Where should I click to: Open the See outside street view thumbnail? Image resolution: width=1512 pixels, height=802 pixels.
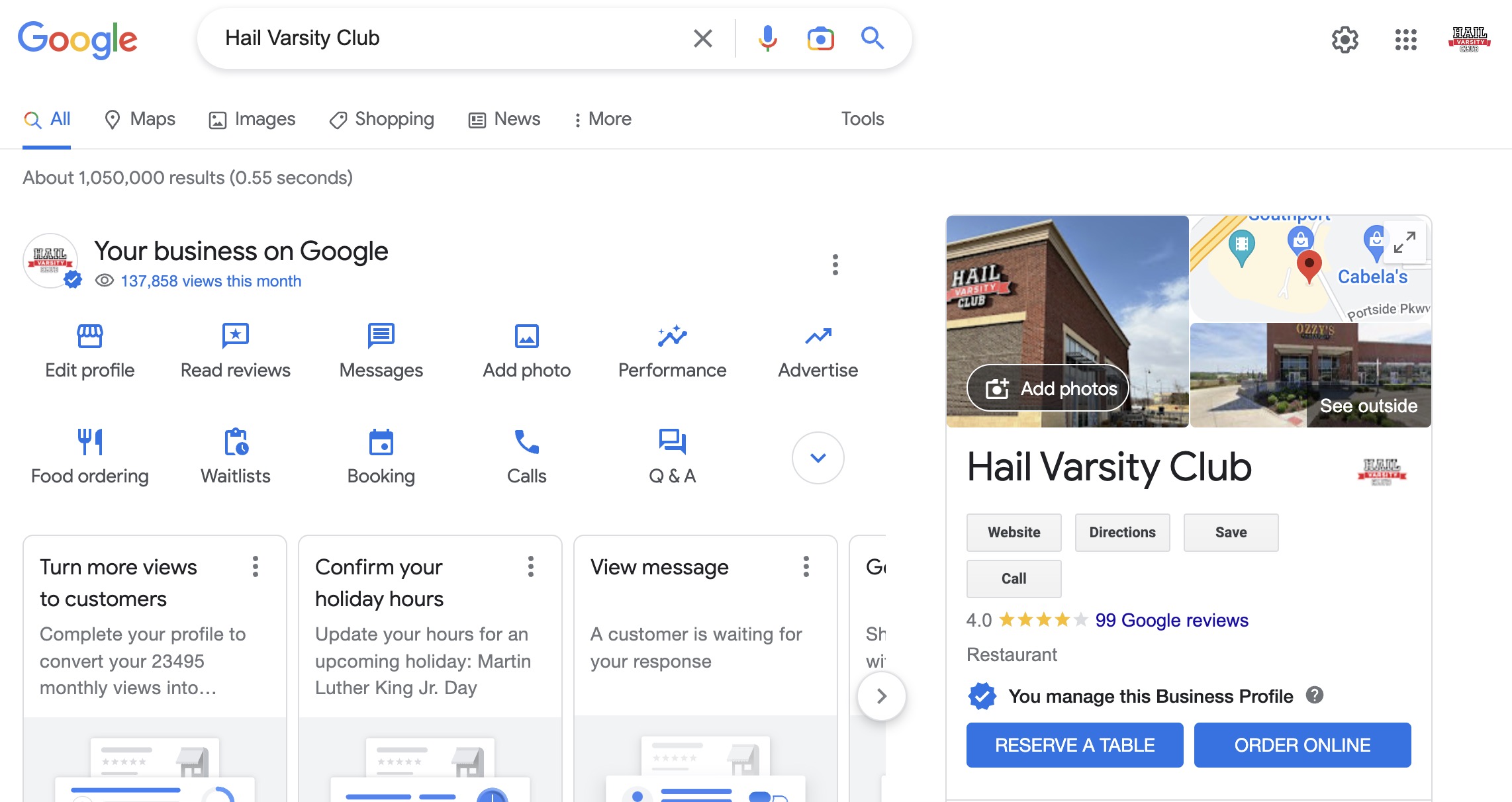[x=1310, y=375]
